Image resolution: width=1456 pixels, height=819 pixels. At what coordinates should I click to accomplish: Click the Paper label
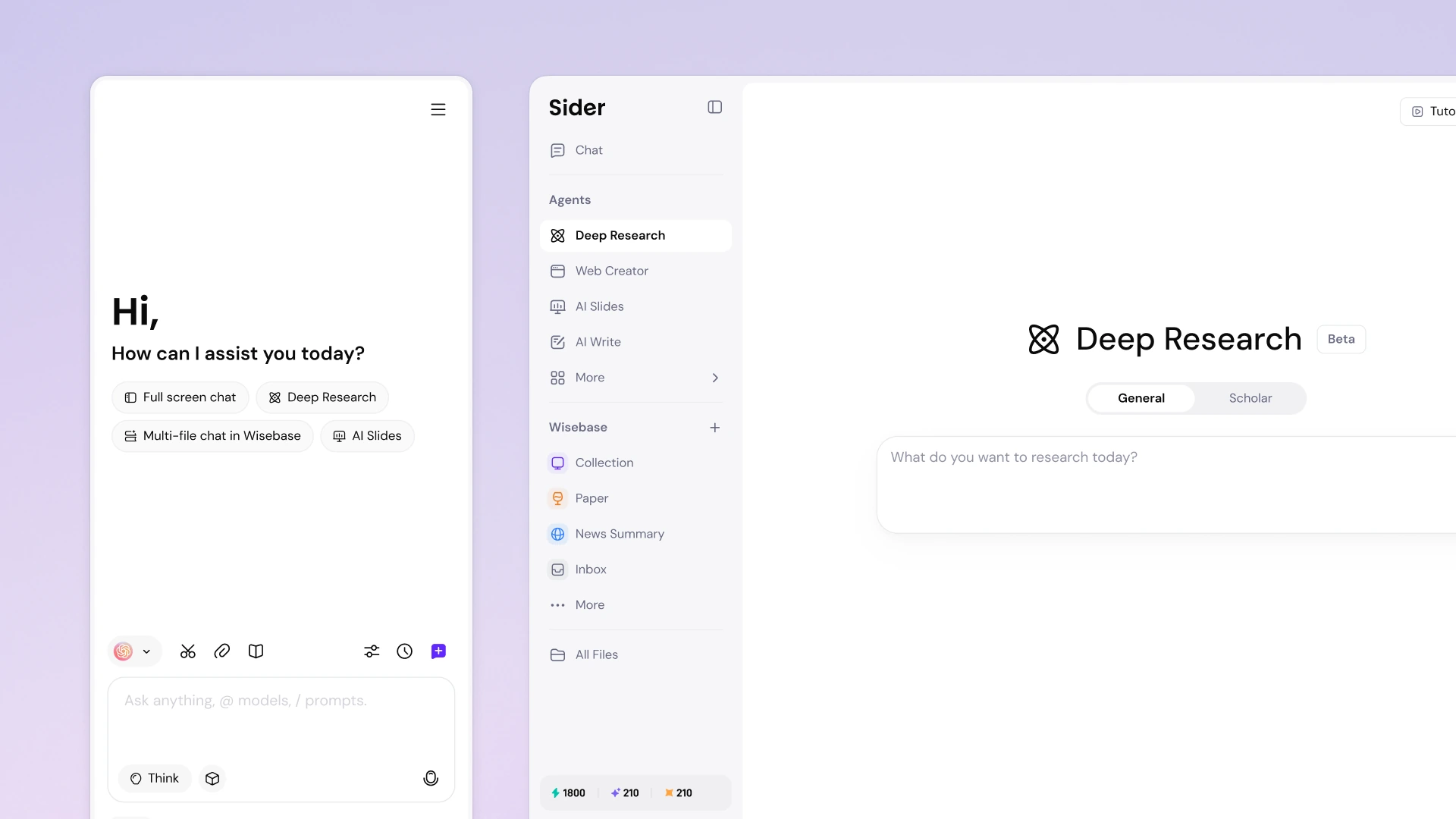pos(591,498)
